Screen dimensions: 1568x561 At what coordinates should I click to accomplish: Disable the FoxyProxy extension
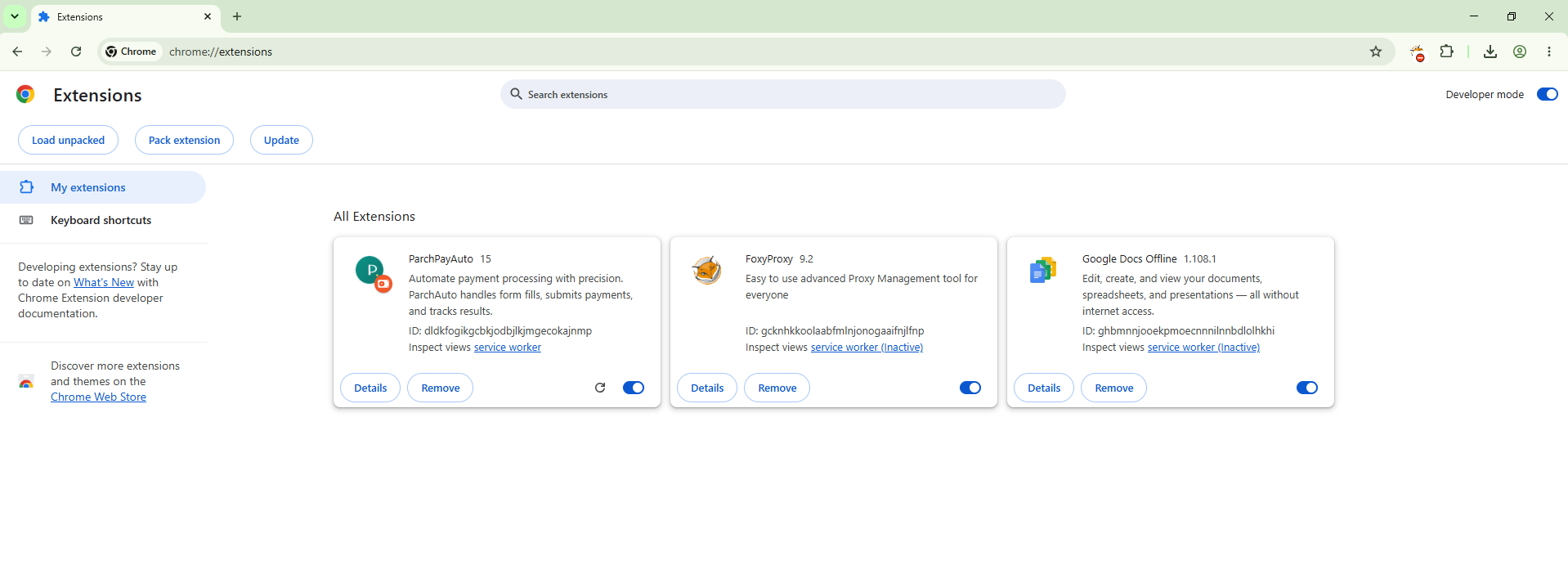pos(970,388)
